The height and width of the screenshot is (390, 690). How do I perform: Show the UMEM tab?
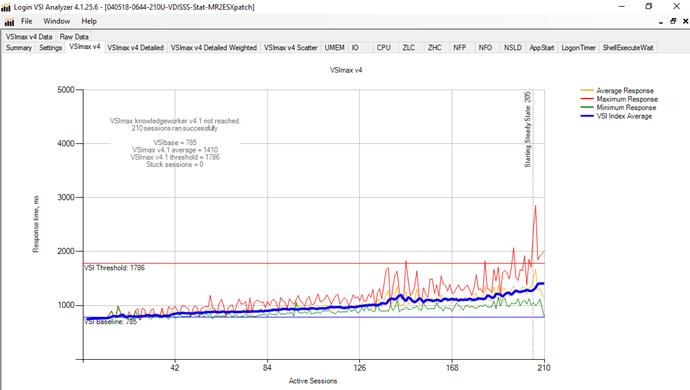[334, 48]
